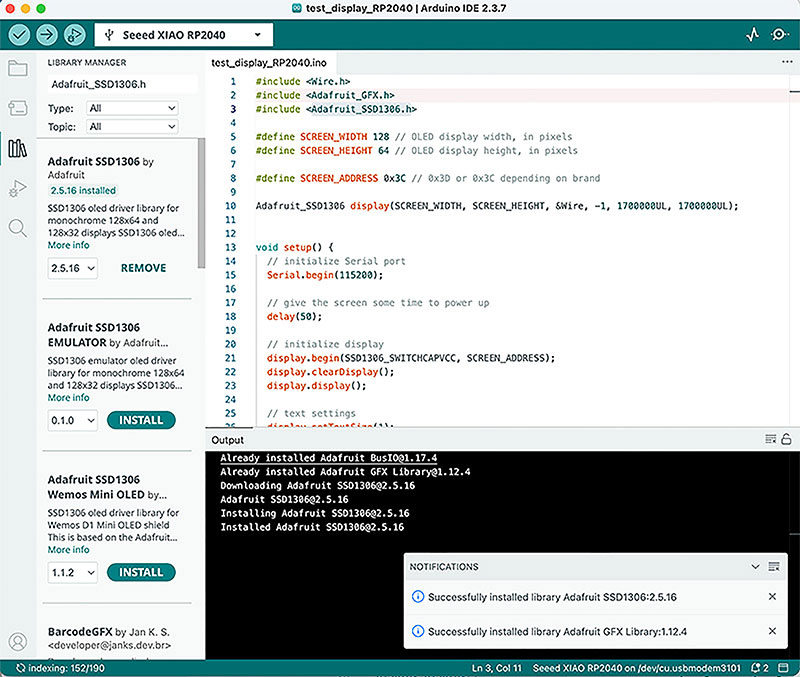The width and height of the screenshot is (800, 677).
Task: Click the Serial.begin(115200); code line
Action: click(x=324, y=275)
